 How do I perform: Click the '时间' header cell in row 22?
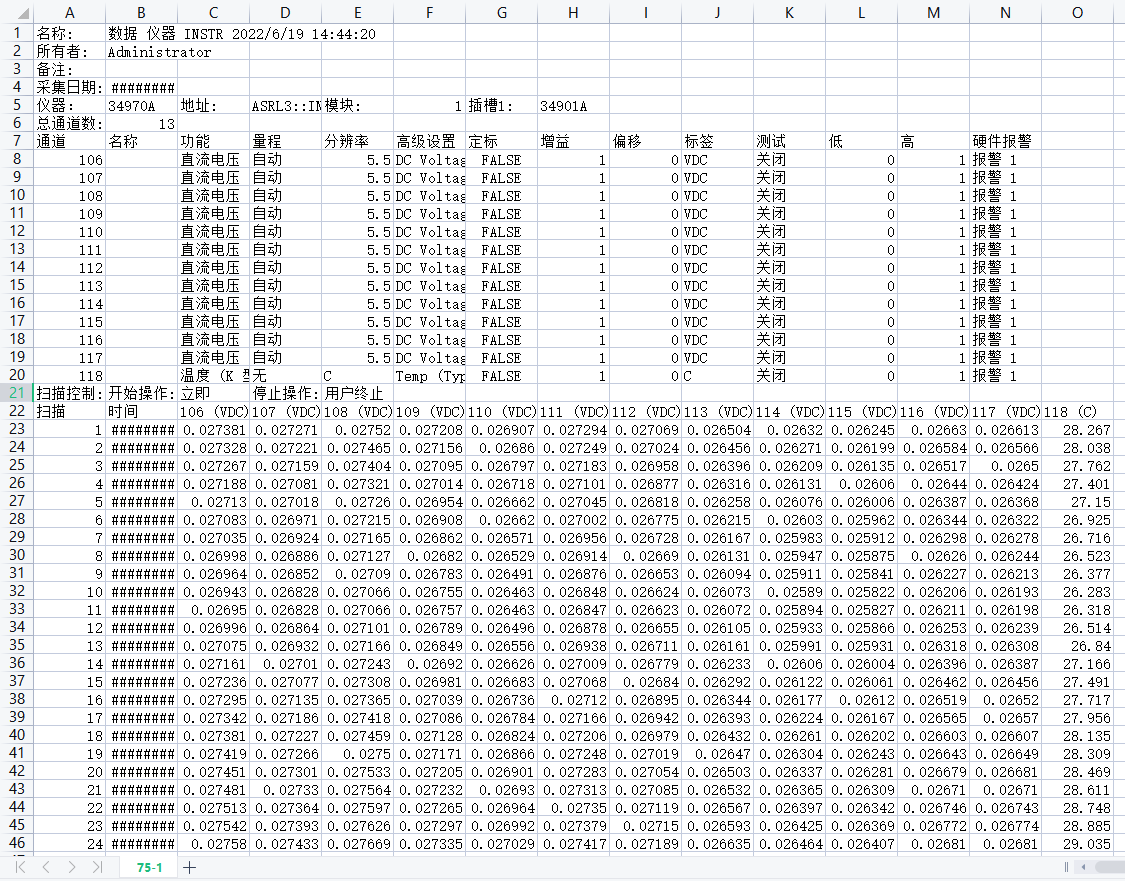click(141, 411)
